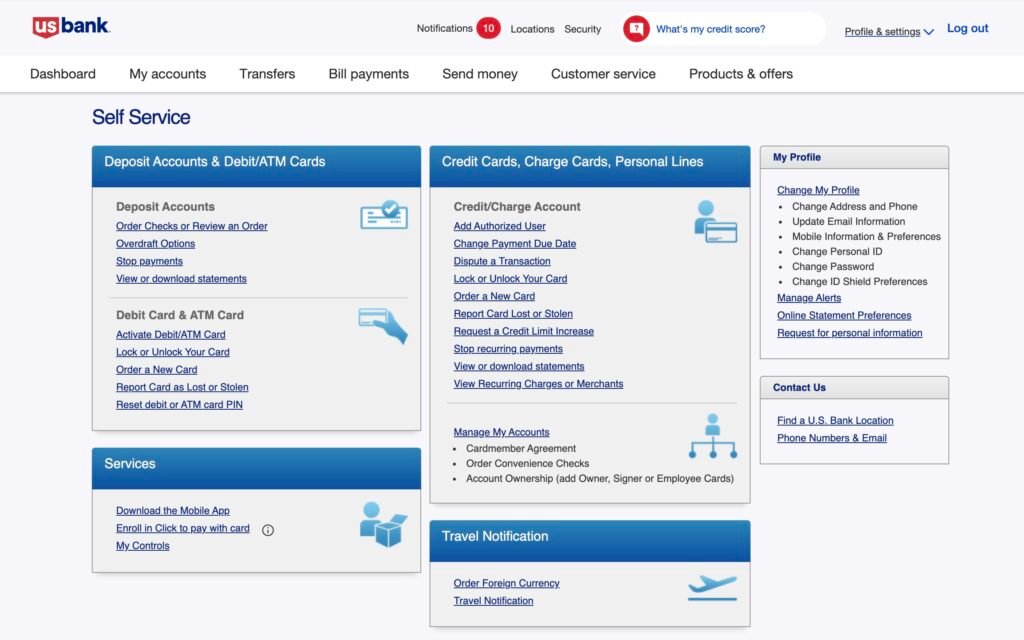The image size is (1024, 640).
Task: Open Report Card as Lost or Stolen
Action: [182, 387]
